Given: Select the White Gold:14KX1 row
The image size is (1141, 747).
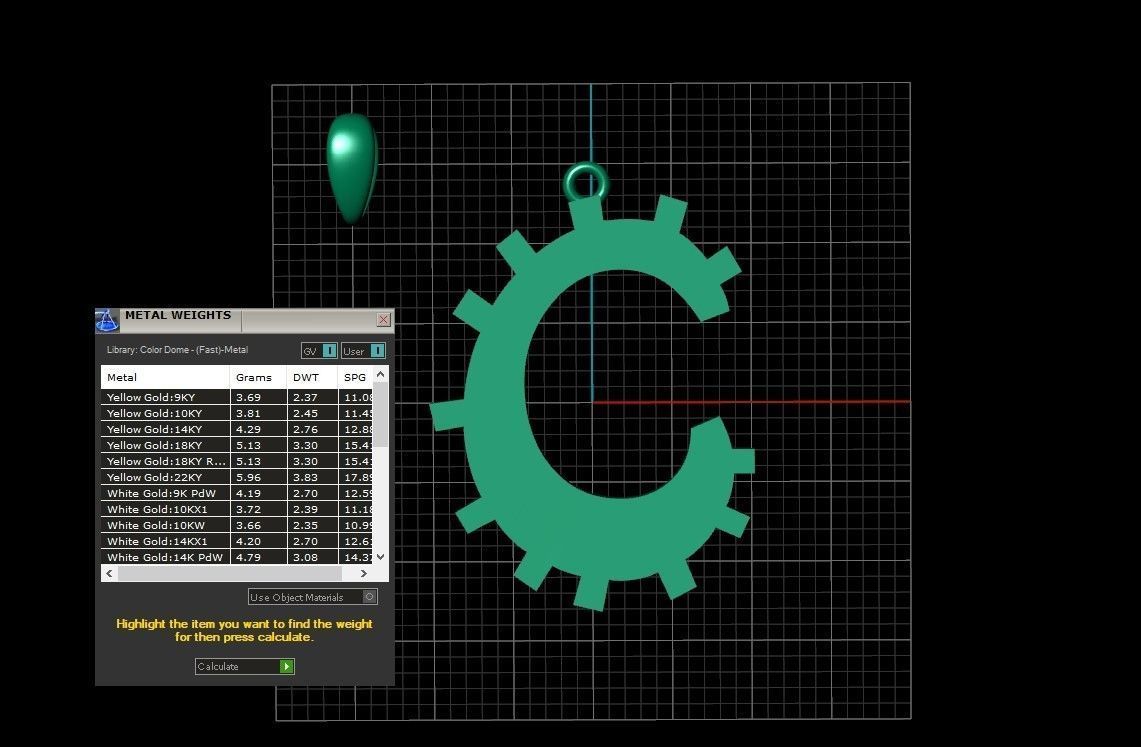Looking at the screenshot, I should (237, 541).
